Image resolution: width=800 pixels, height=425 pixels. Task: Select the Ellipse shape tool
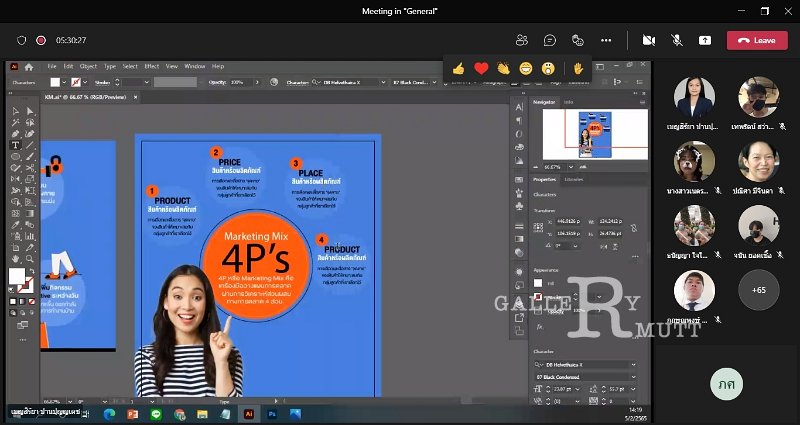pos(15,156)
